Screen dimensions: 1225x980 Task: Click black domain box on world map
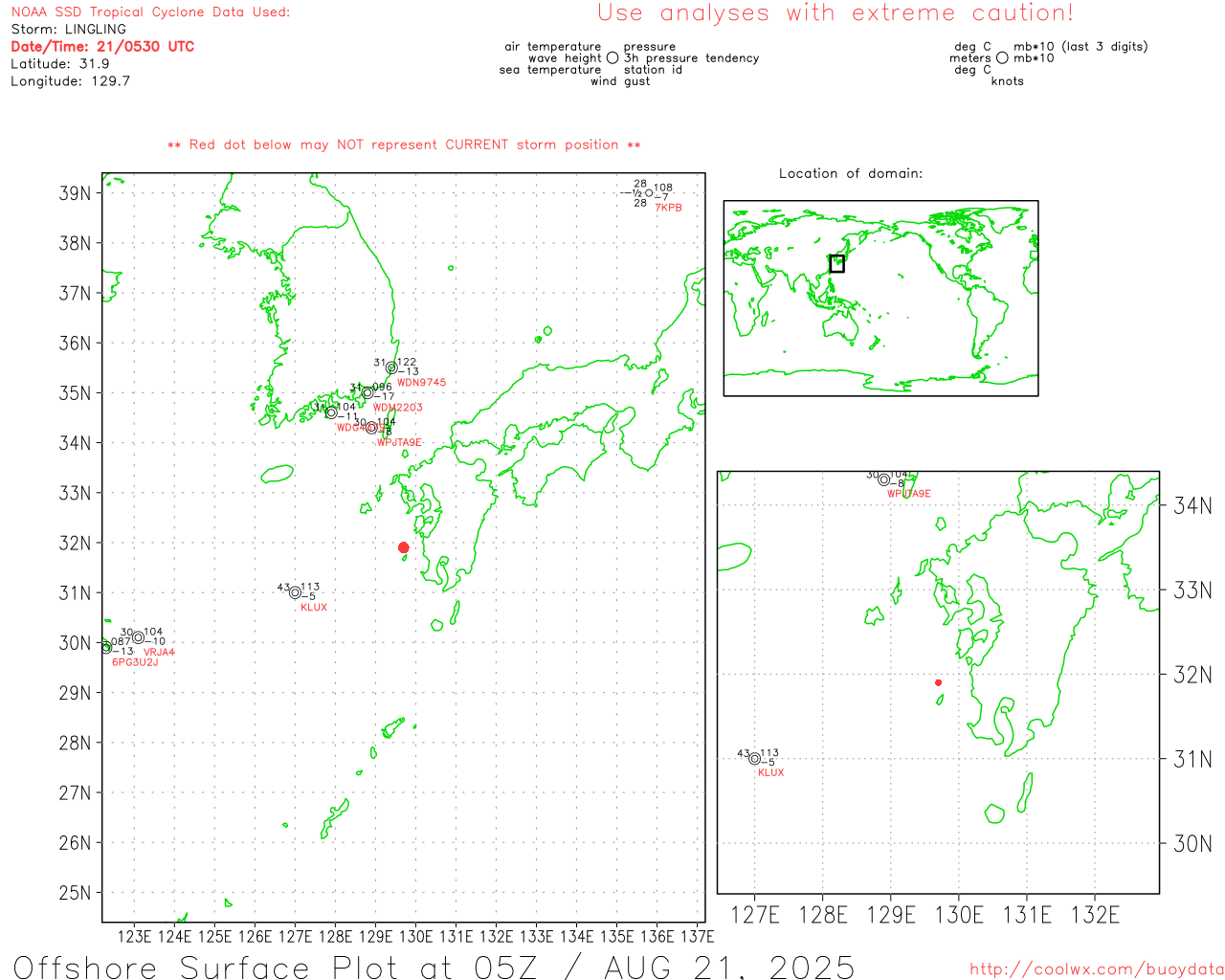pyautogui.click(x=836, y=263)
